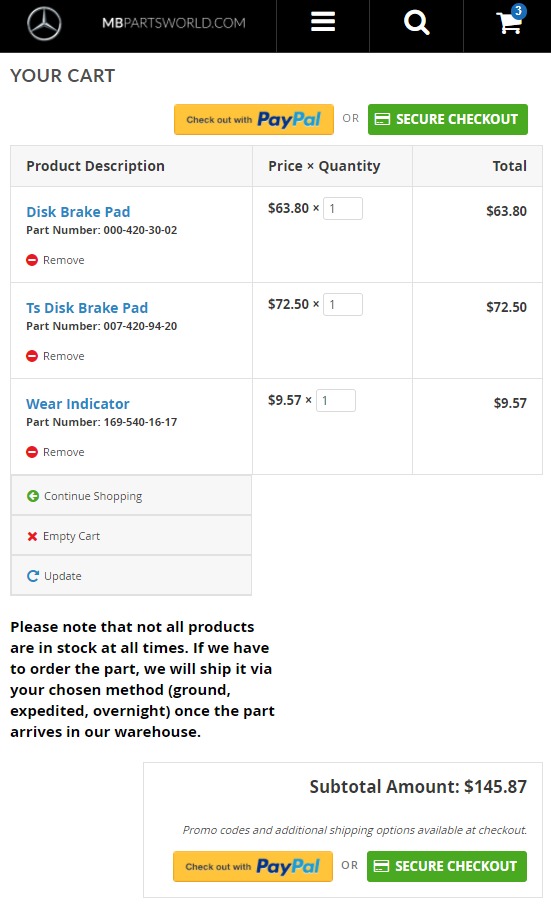This screenshot has width=551, height=908.
Task: Open the shopping cart icon with badge
Action: (x=510, y=20)
